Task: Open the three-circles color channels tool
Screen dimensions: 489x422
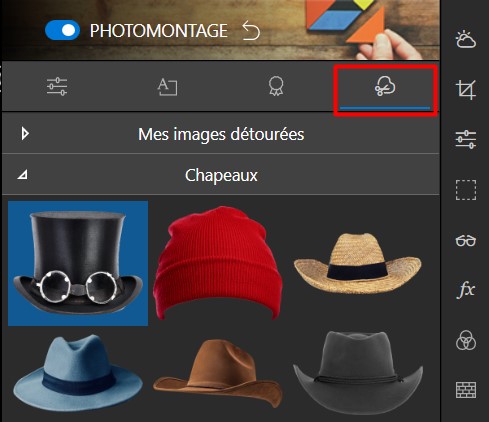Action: pyautogui.click(x=466, y=340)
